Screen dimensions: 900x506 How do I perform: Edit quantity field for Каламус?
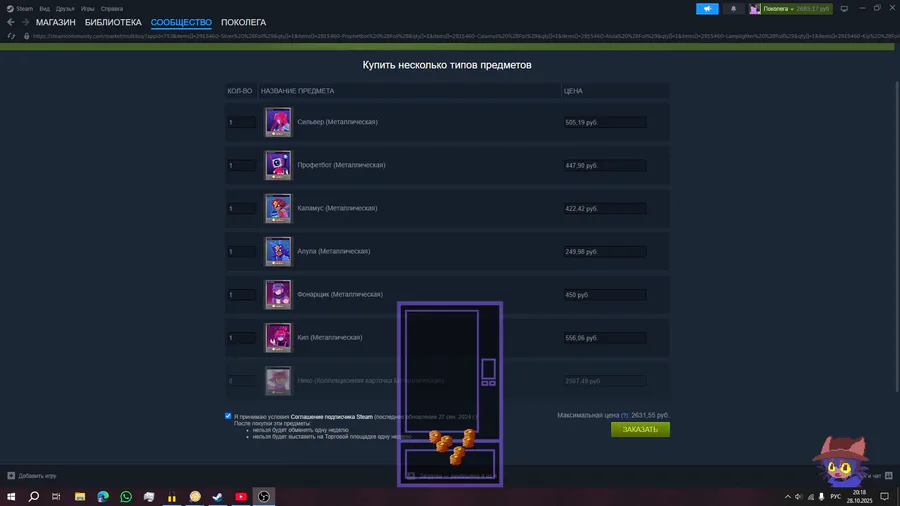pyautogui.click(x=241, y=208)
